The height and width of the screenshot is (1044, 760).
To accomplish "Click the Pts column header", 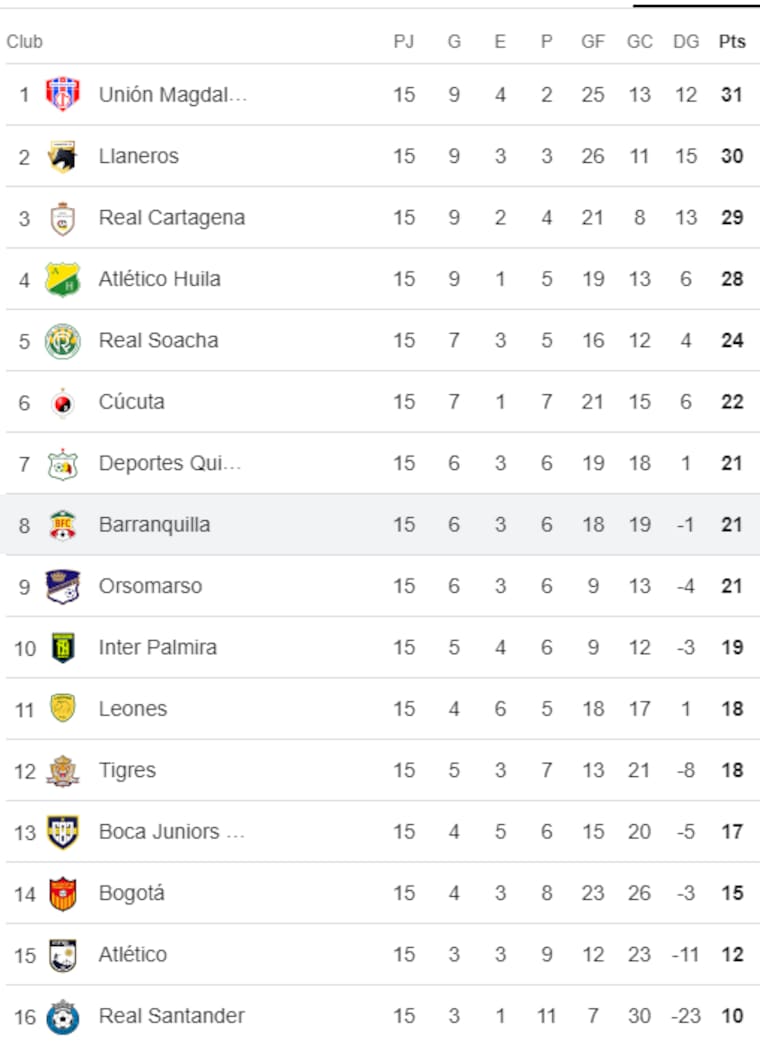I will pyautogui.click(x=732, y=42).
